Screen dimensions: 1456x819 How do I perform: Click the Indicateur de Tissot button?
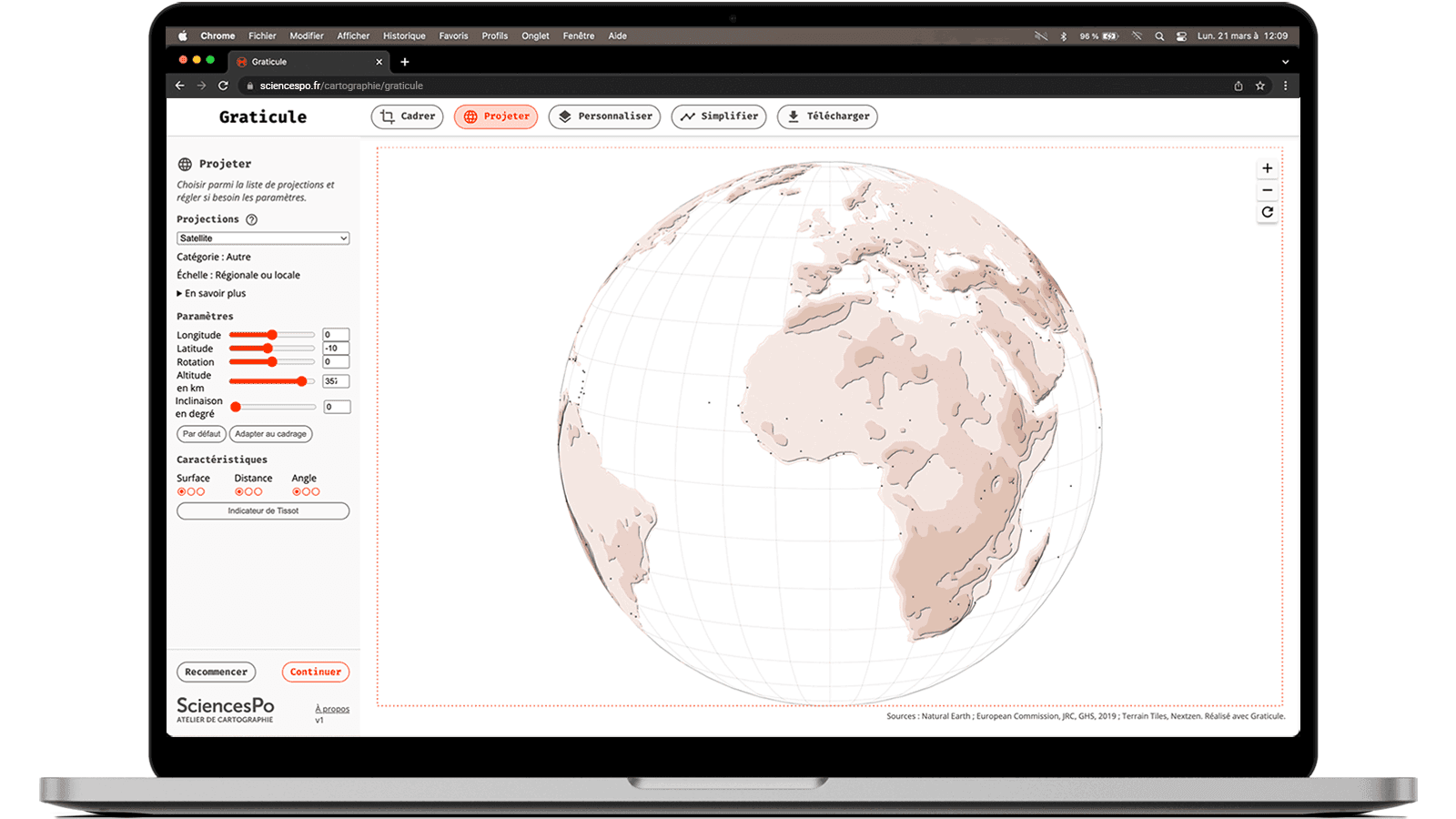pos(263,511)
